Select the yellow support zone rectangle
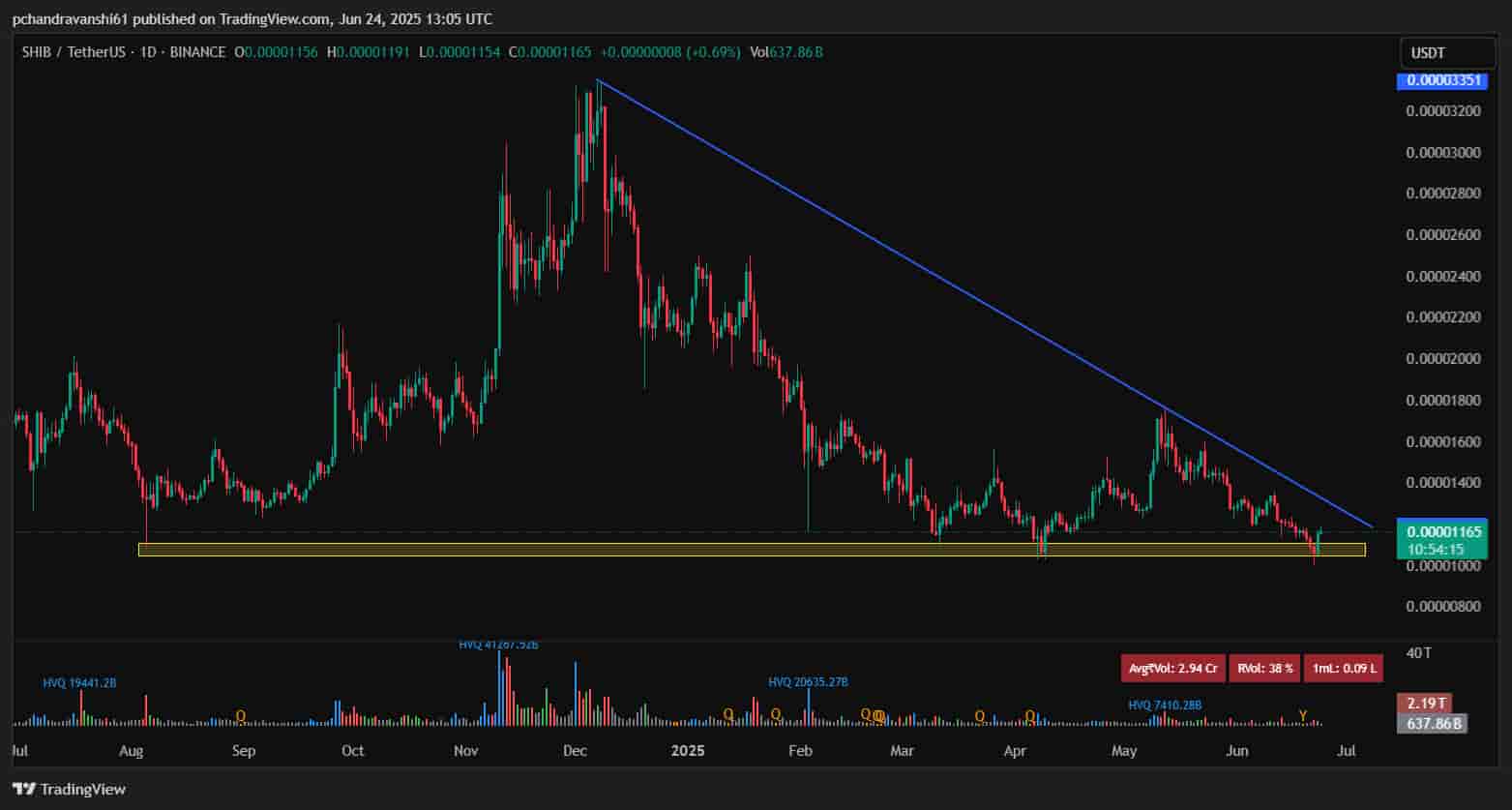The image size is (1512, 810). 677,550
